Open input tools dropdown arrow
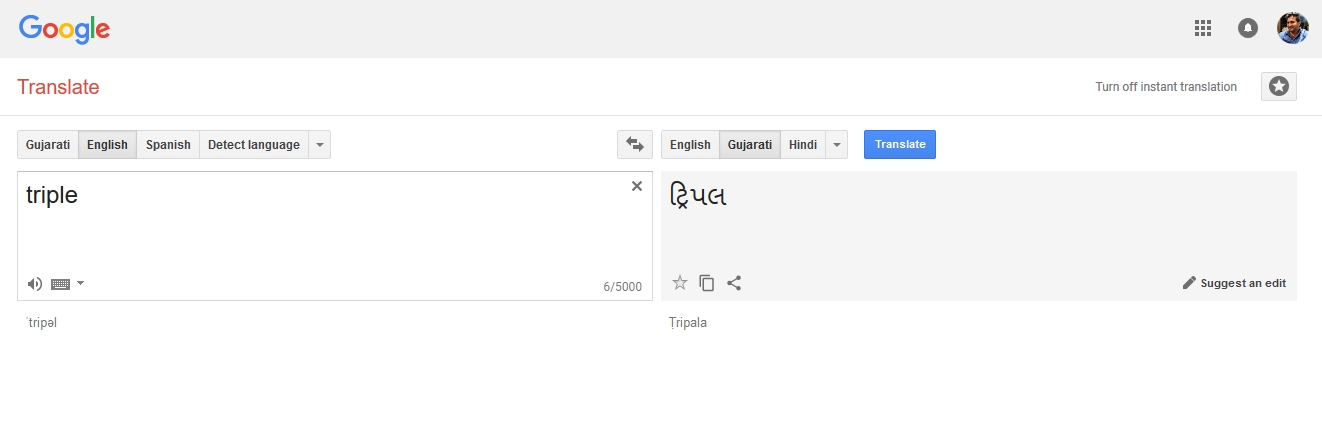 click(81, 283)
